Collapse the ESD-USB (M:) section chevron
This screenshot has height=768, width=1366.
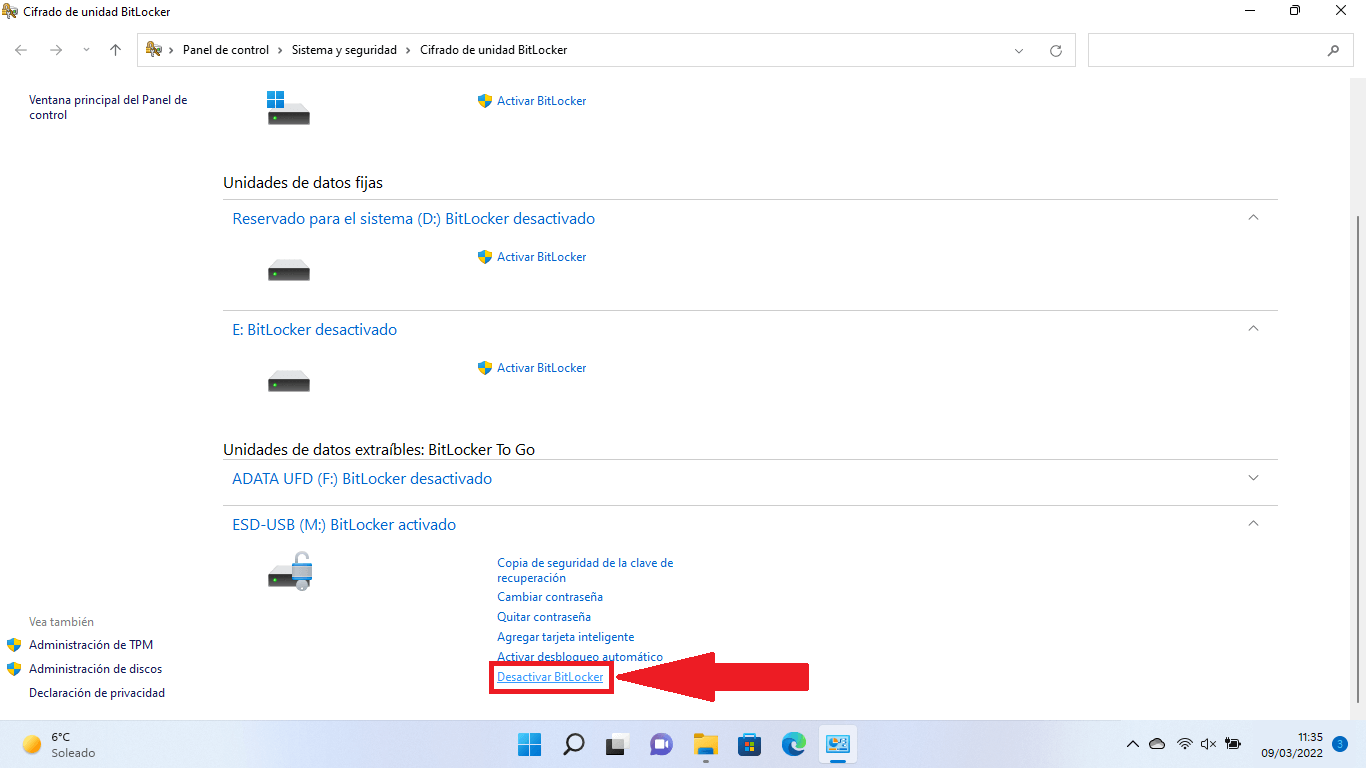(1253, 523)
